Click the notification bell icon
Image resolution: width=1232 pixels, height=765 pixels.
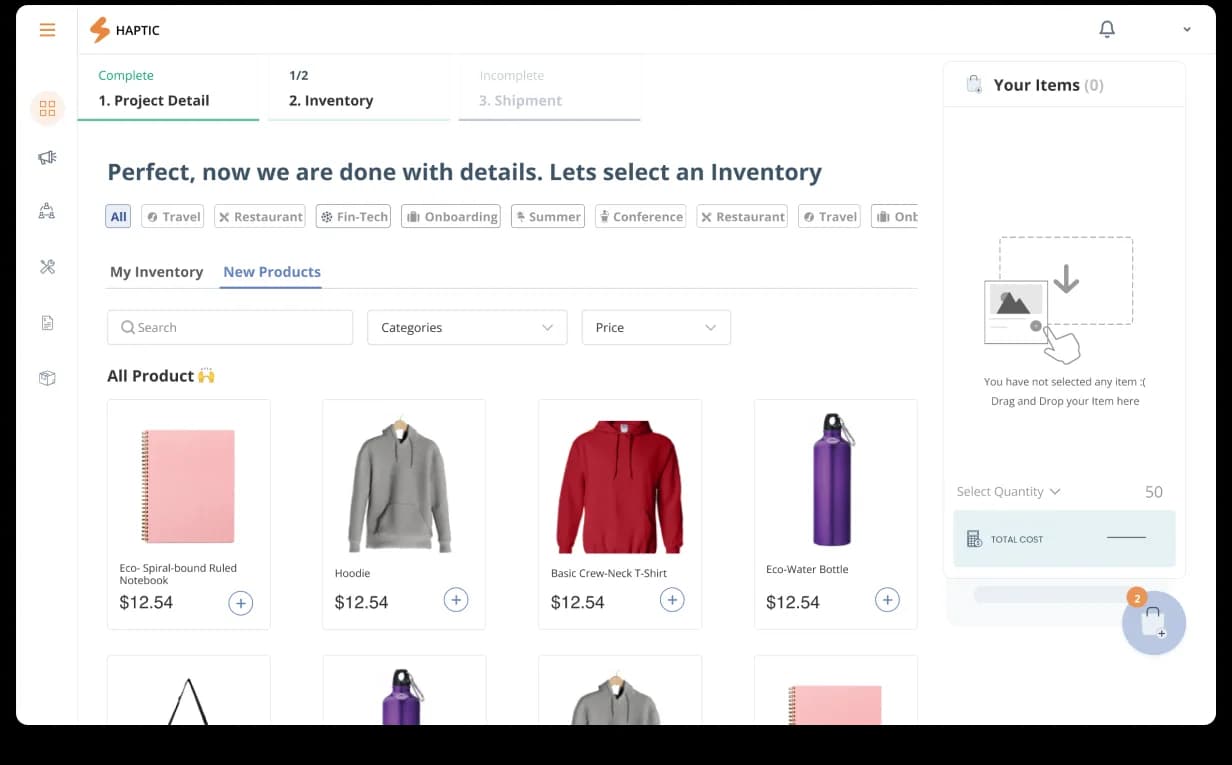pos(1107,29)
